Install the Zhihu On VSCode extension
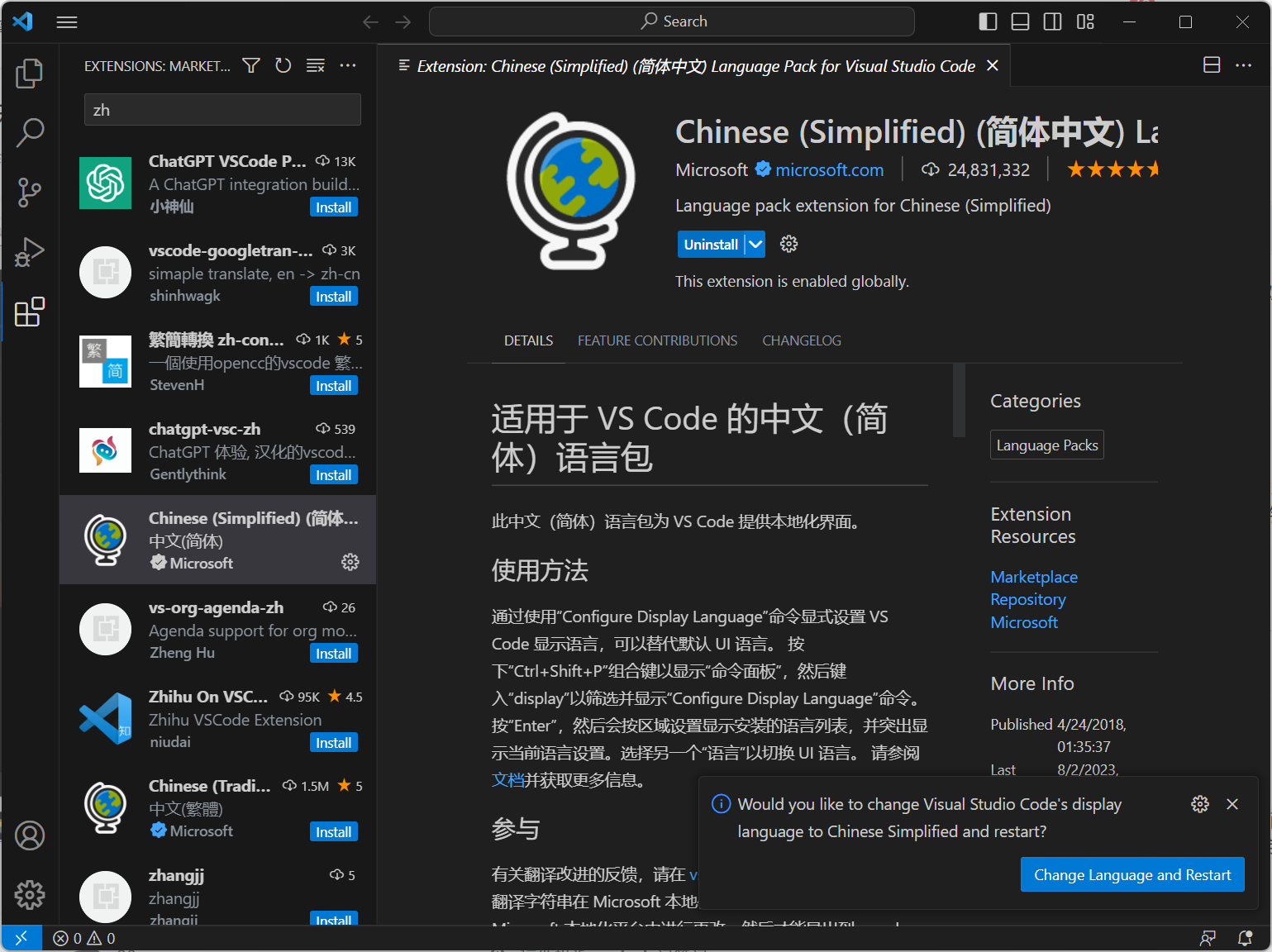This screenshot has height=952, width=1272. (x=334, y=743)
